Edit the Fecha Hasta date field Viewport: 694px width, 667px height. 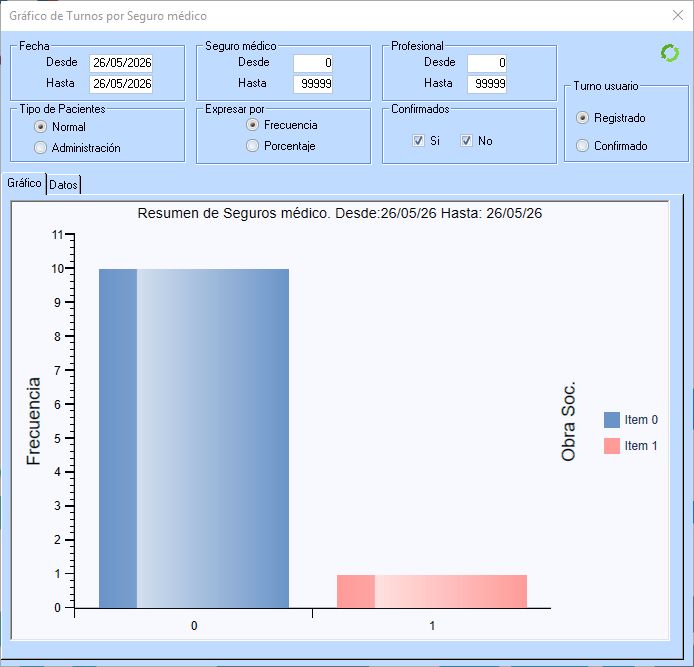(x=121, y=84)
